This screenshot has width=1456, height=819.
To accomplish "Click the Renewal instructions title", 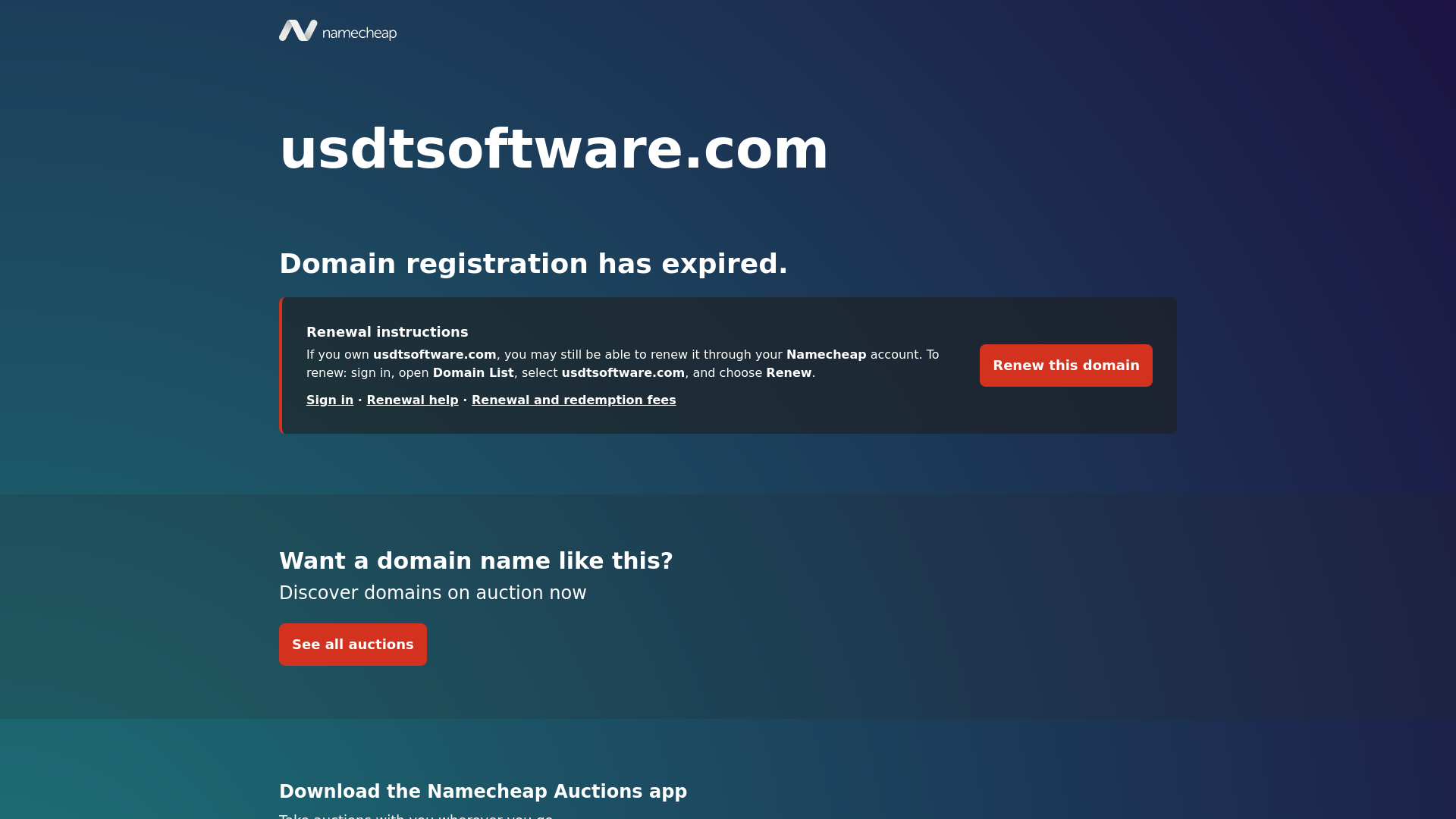I will tap(387, 332).
